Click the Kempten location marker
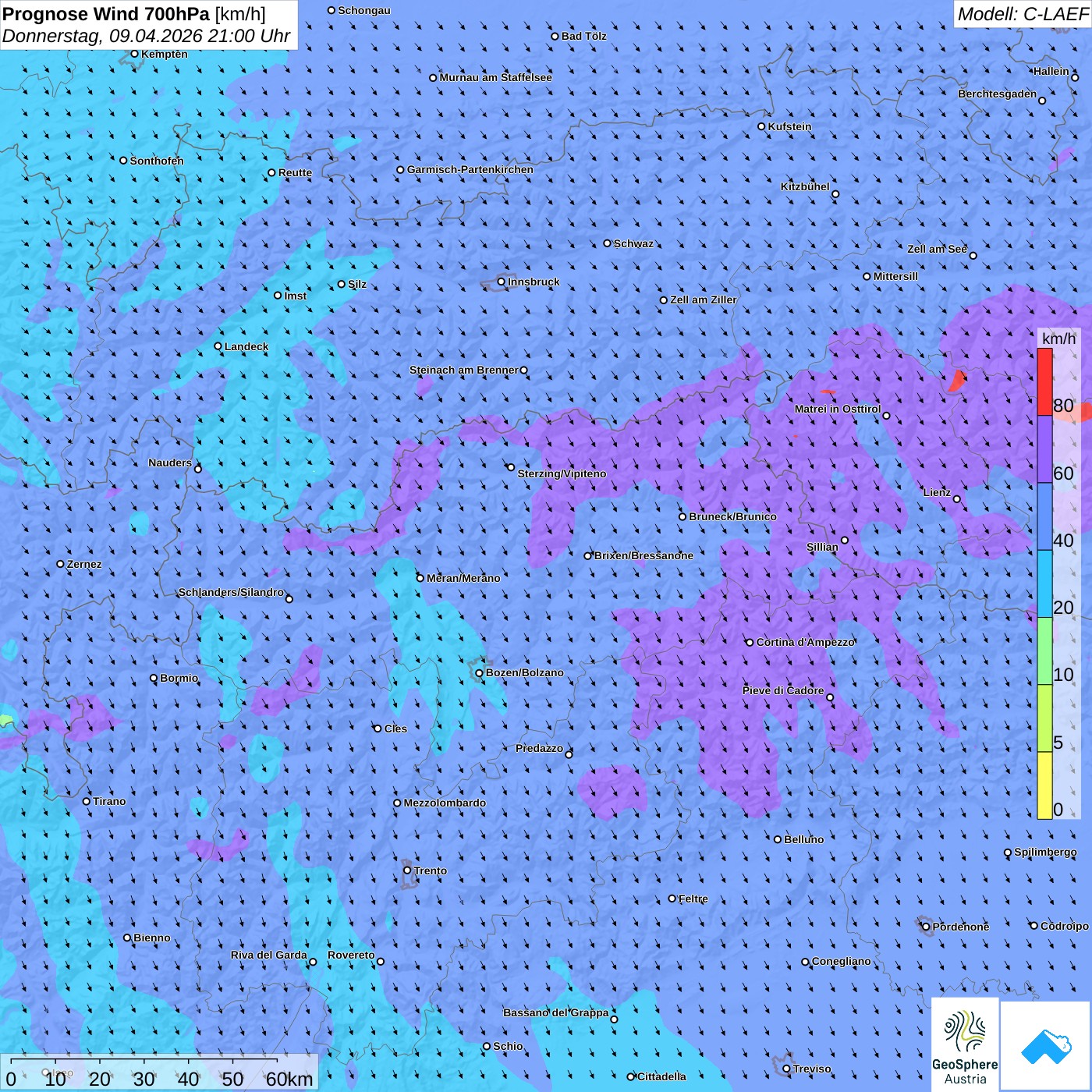The image size is (1092, 1092). (x=134, y=54)
